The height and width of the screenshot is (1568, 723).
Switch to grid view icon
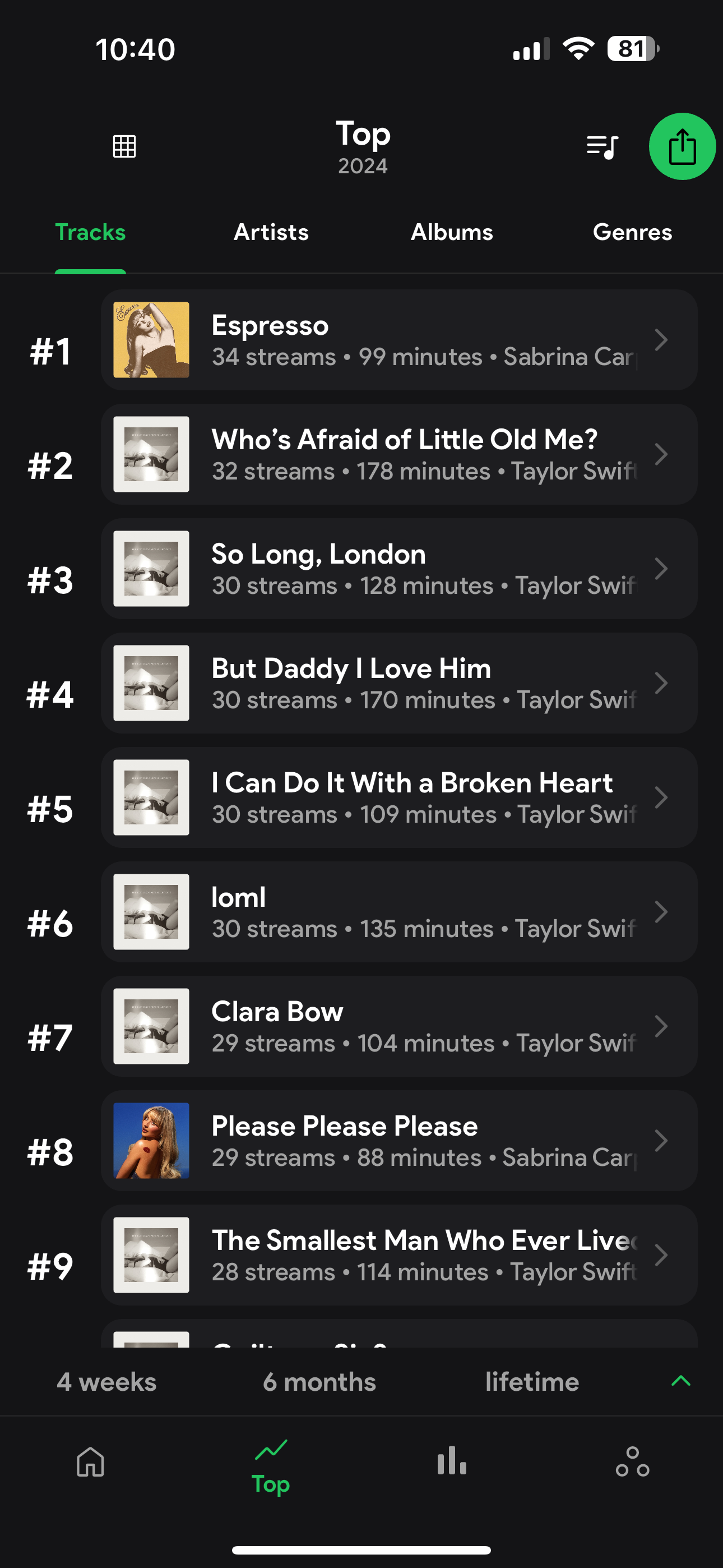coord(124,146)
